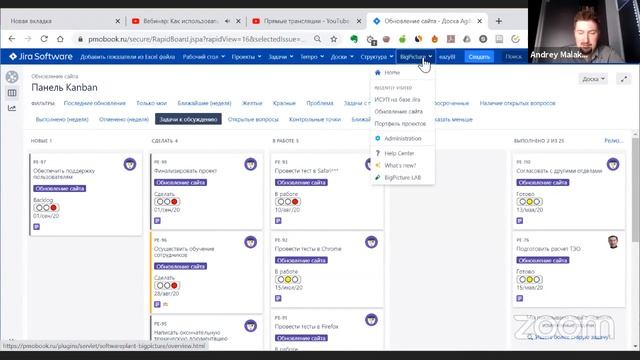The width and height of the screenshot is (640, 360).
Task: Click the assignee avatar on the Осуществить обучение card
Action: coord(251,242)
